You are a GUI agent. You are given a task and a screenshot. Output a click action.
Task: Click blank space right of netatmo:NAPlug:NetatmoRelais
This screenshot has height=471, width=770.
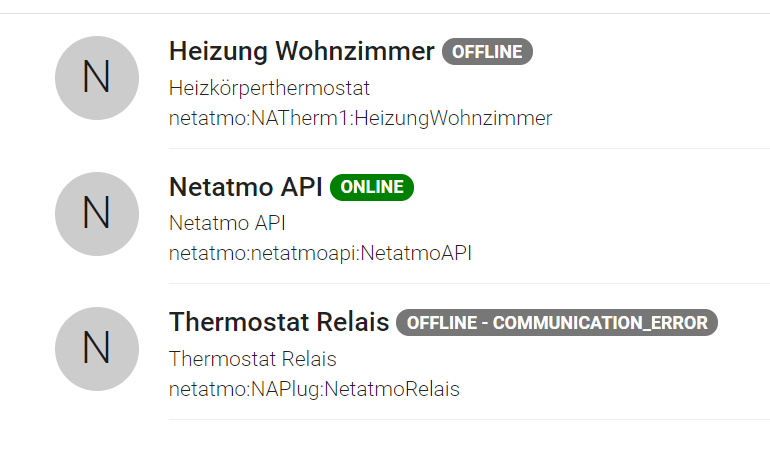coord(614,389)
